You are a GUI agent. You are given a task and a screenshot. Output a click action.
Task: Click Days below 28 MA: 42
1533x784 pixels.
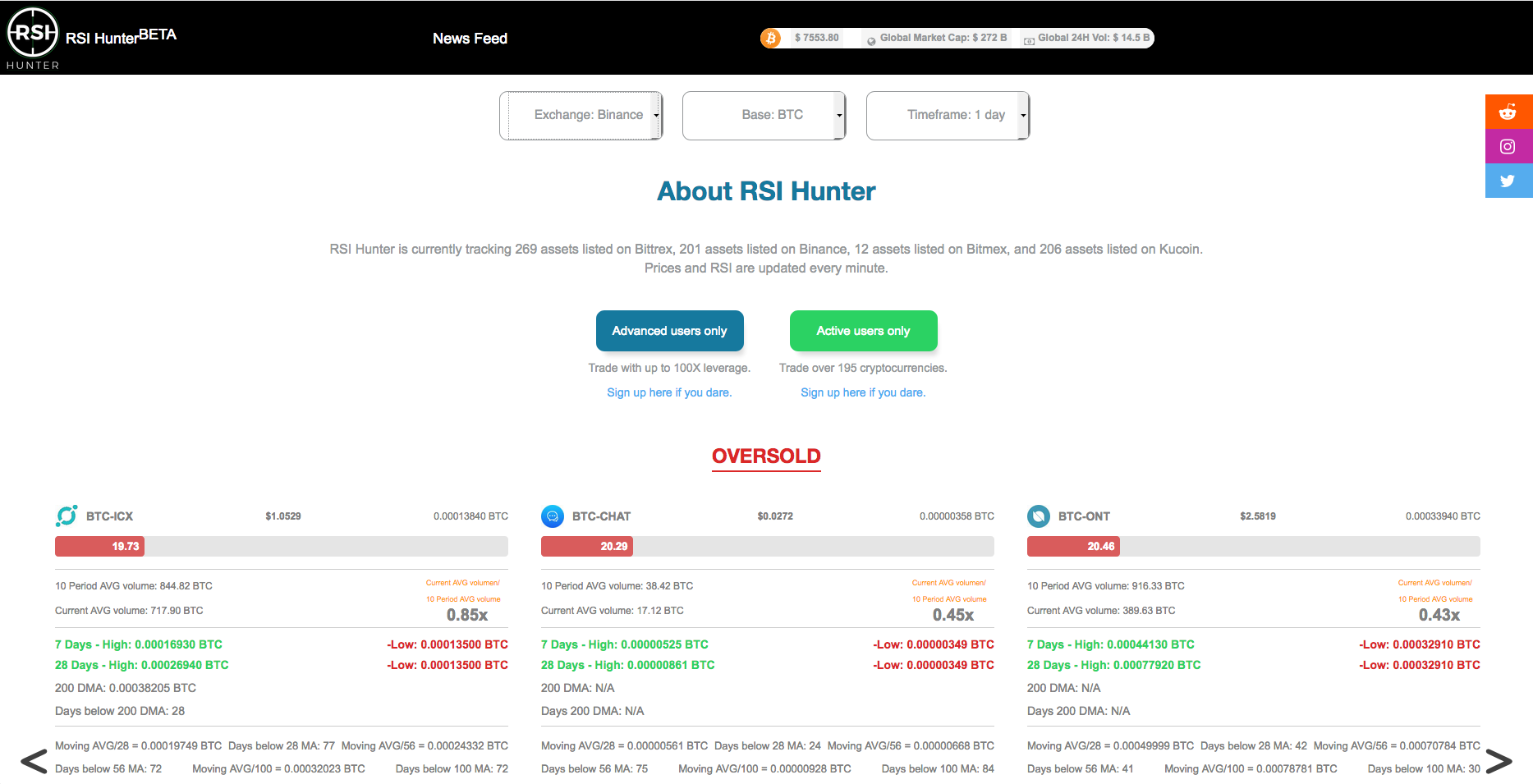tap(1254, 746)
